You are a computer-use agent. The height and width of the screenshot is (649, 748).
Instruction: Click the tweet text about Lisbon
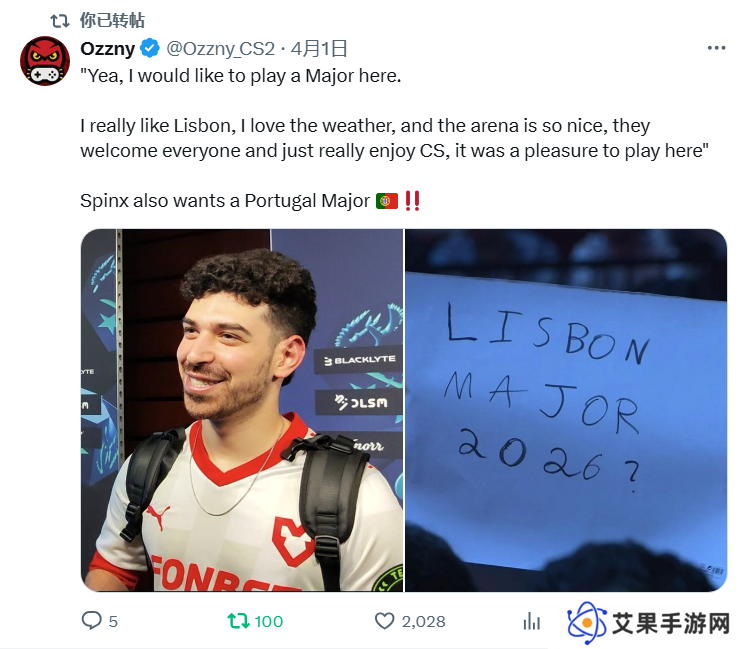(395, 138)
